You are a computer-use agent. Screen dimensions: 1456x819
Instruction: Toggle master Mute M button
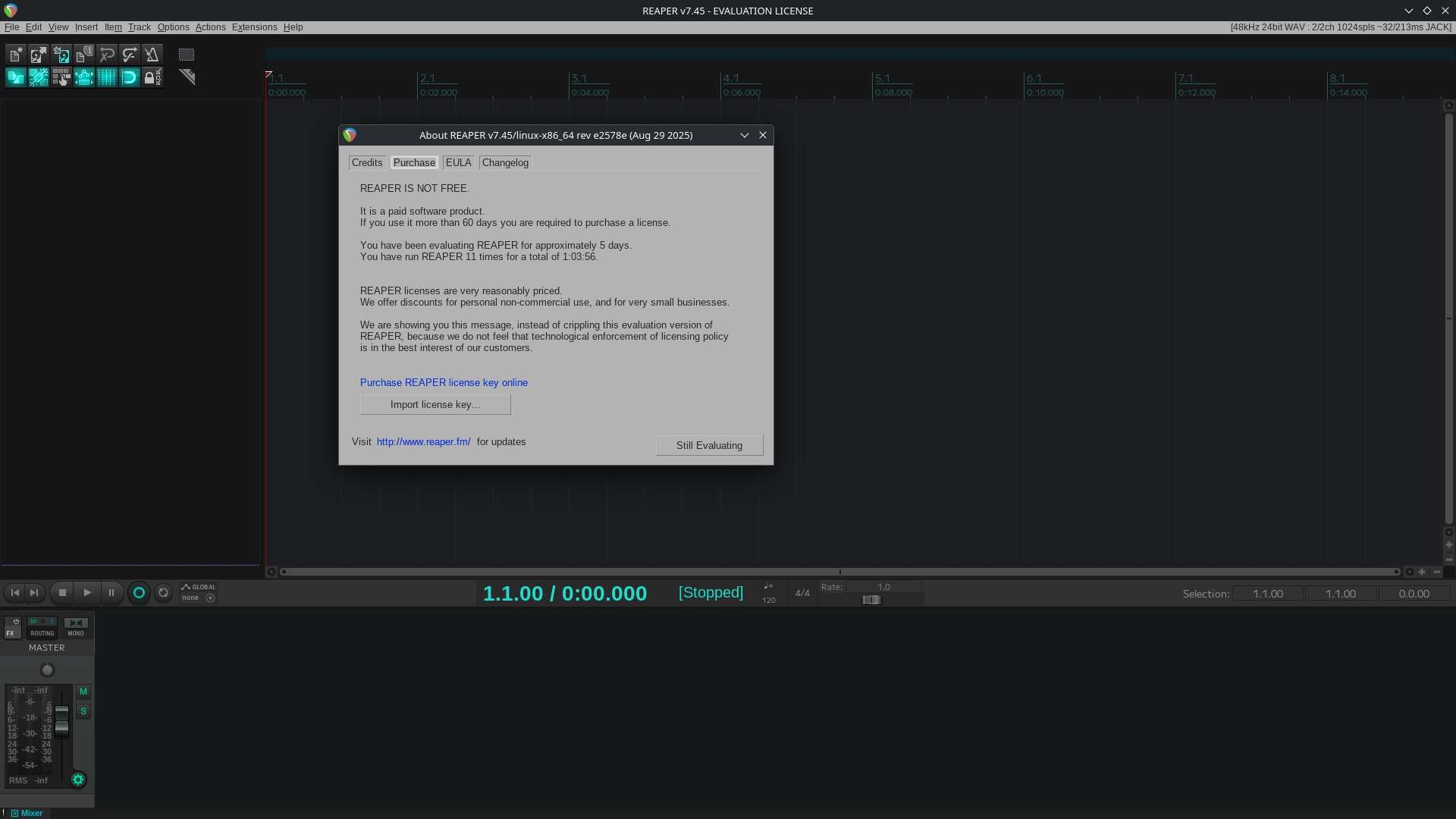pos(83,692)
